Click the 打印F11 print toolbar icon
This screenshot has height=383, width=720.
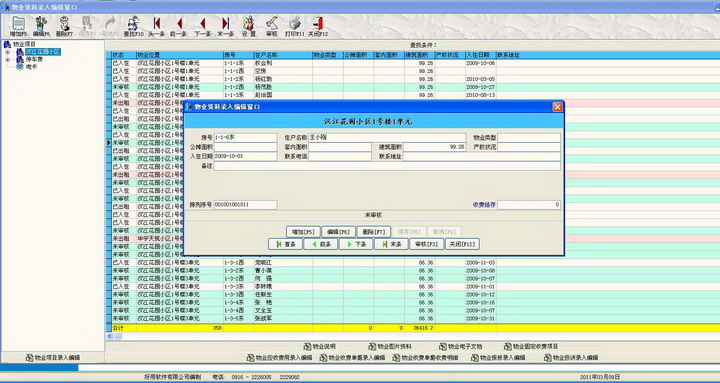click(x=294, y=26)
